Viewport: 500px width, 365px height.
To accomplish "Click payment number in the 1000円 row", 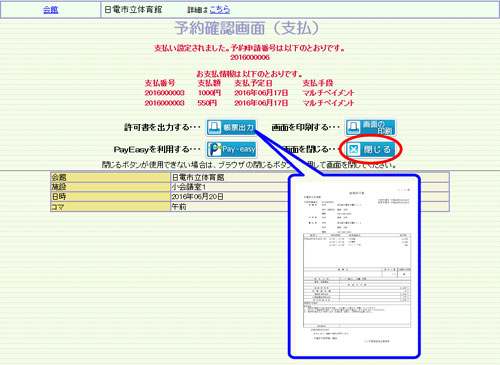I will (164, 93).
